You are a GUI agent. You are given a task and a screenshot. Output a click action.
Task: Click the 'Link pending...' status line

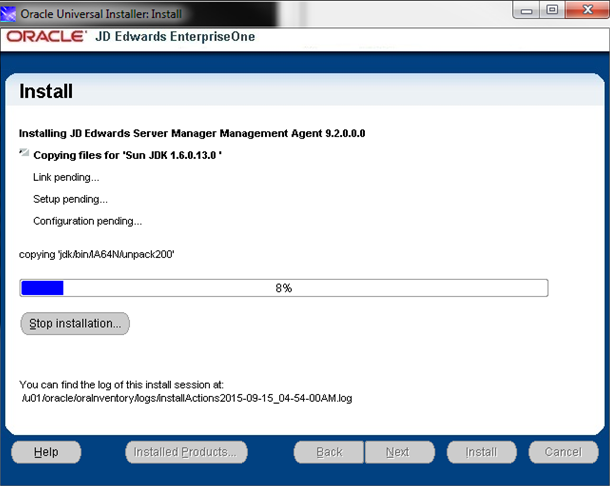click(x=66, y=177)
